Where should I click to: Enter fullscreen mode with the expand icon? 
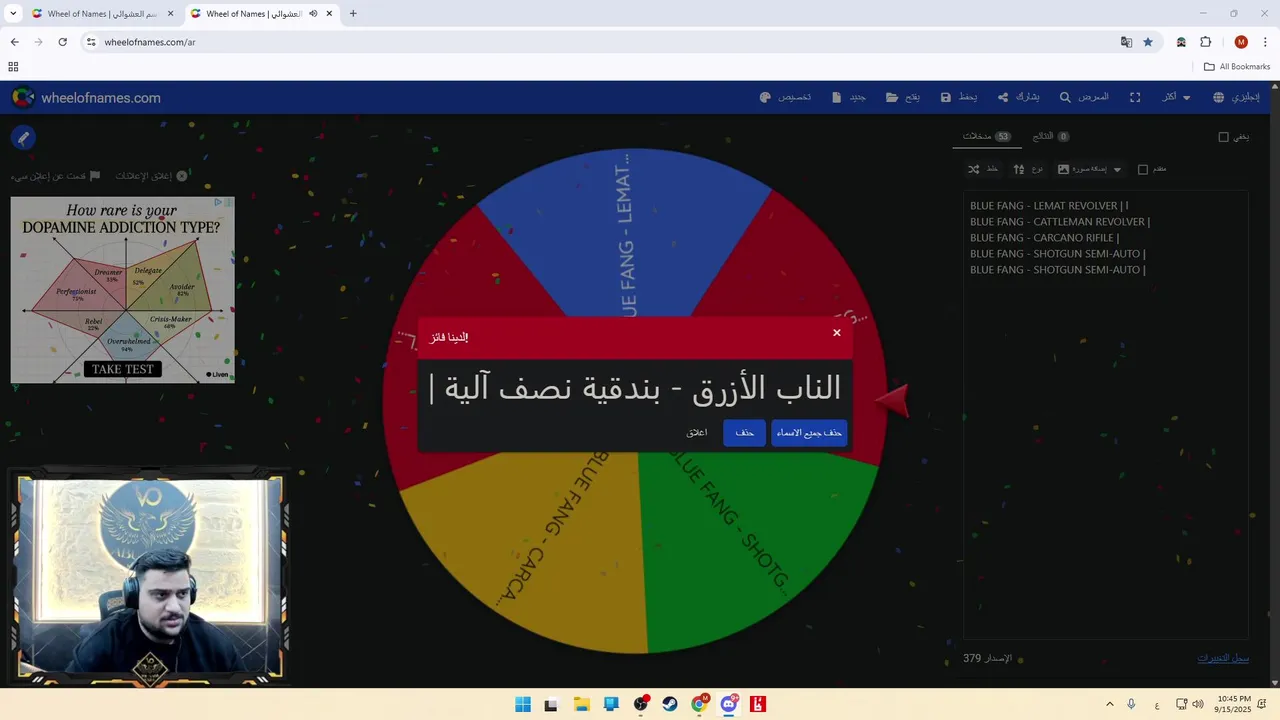click(1135, 97)
